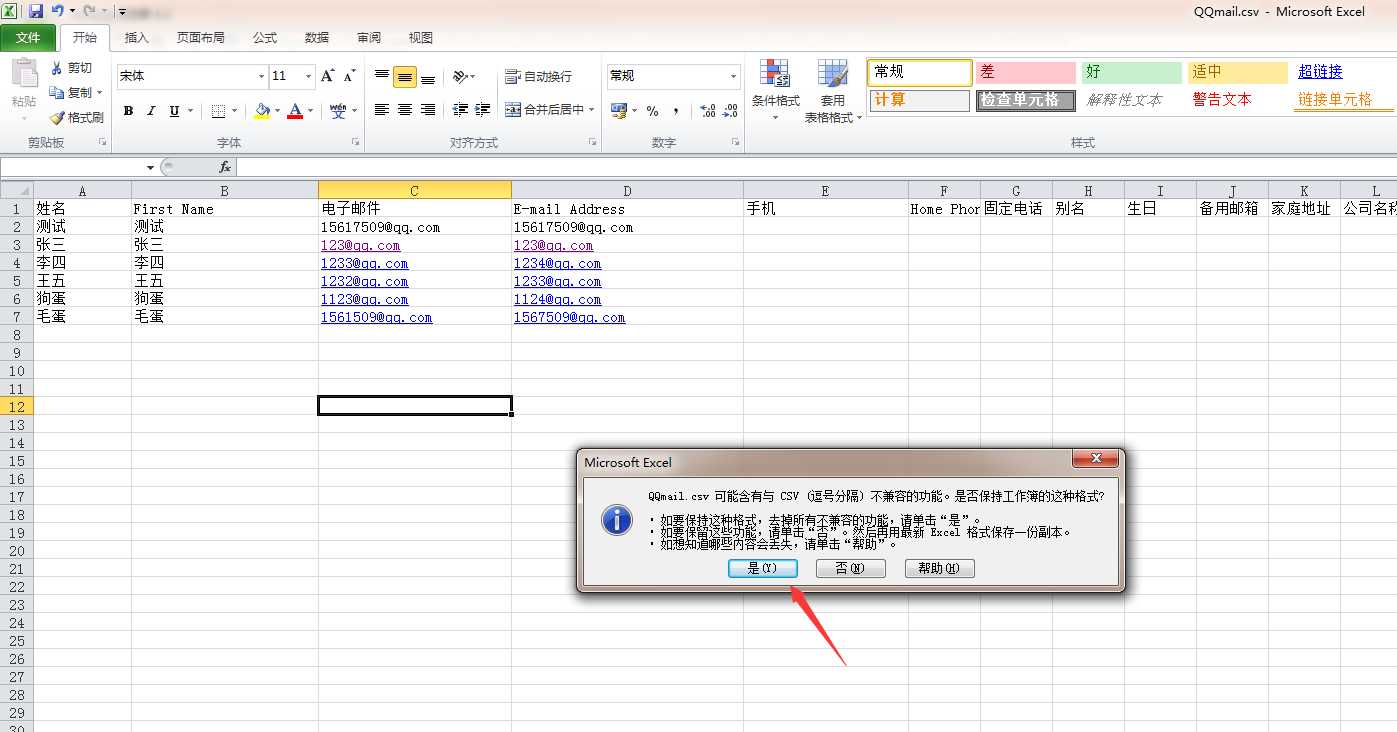Switch to Formulas (公式) tab
This screenshot has height=732, width=1397.
[x=265, y=38]
